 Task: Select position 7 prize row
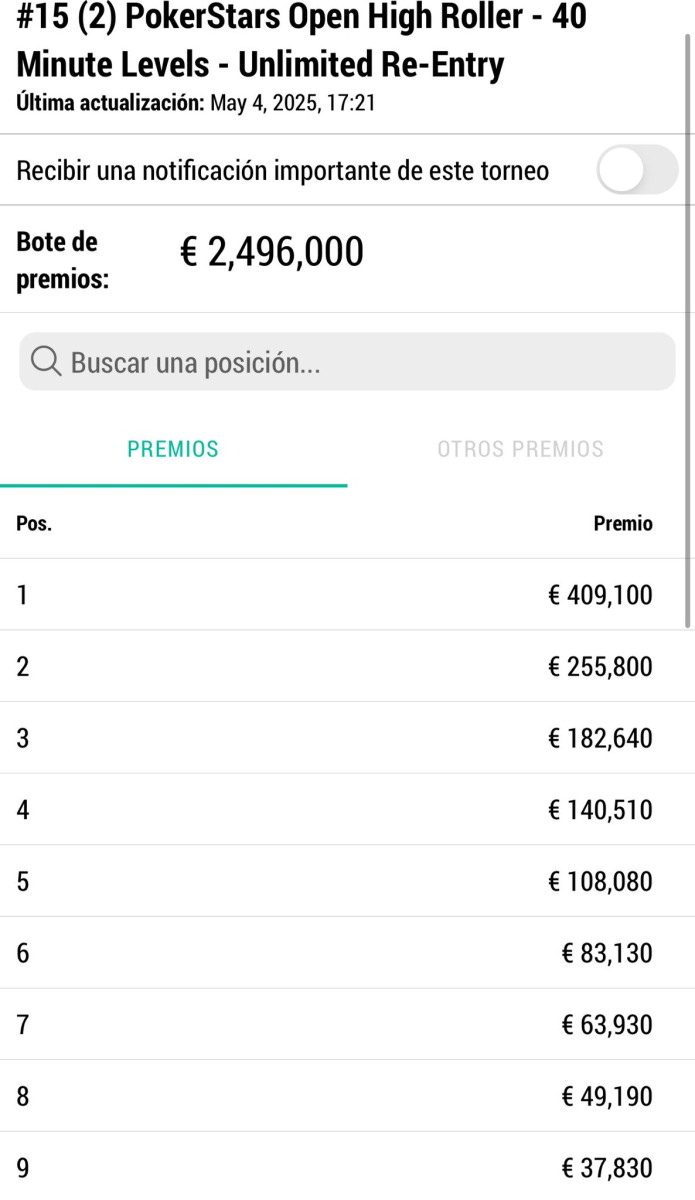(x=347, y=1024)
